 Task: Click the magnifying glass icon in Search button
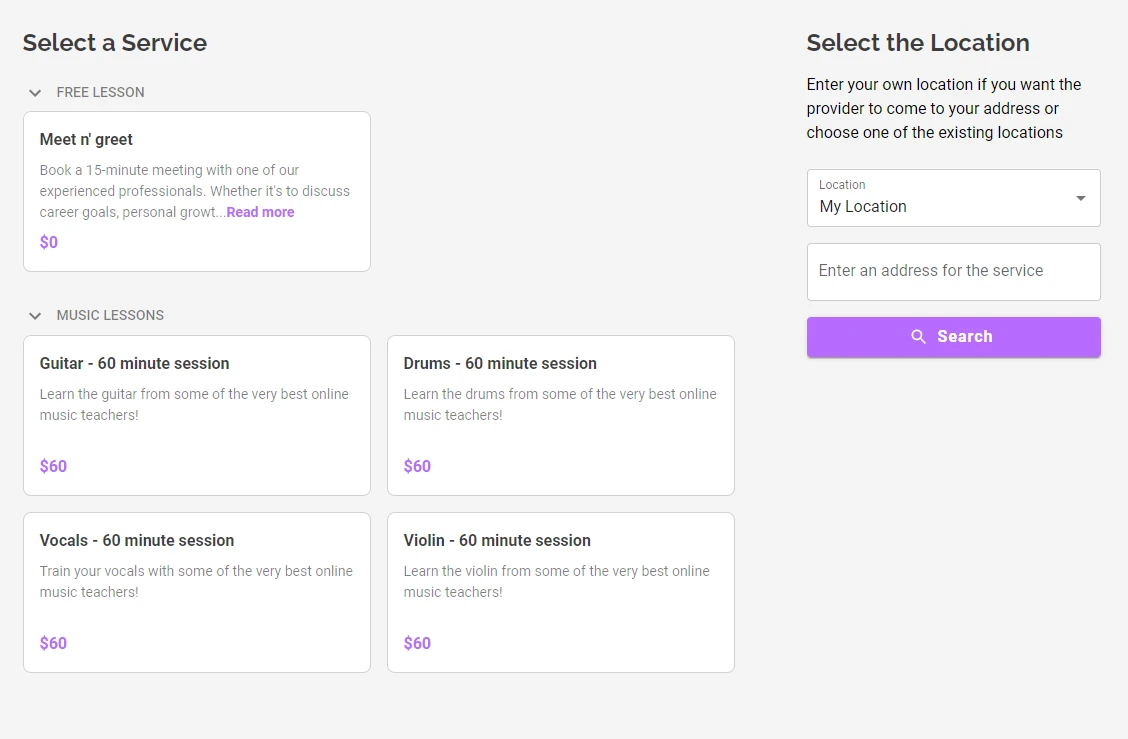coord(919,337)
